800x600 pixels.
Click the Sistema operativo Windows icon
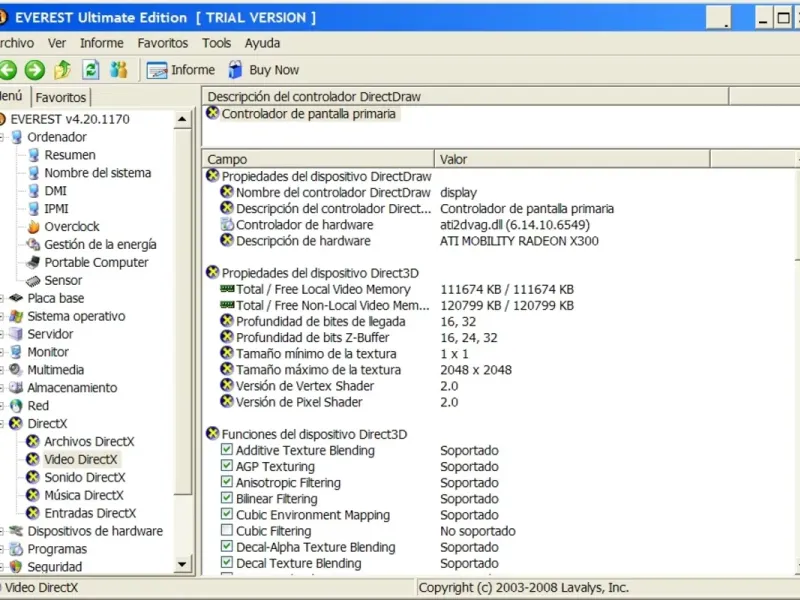coord(16,316)
